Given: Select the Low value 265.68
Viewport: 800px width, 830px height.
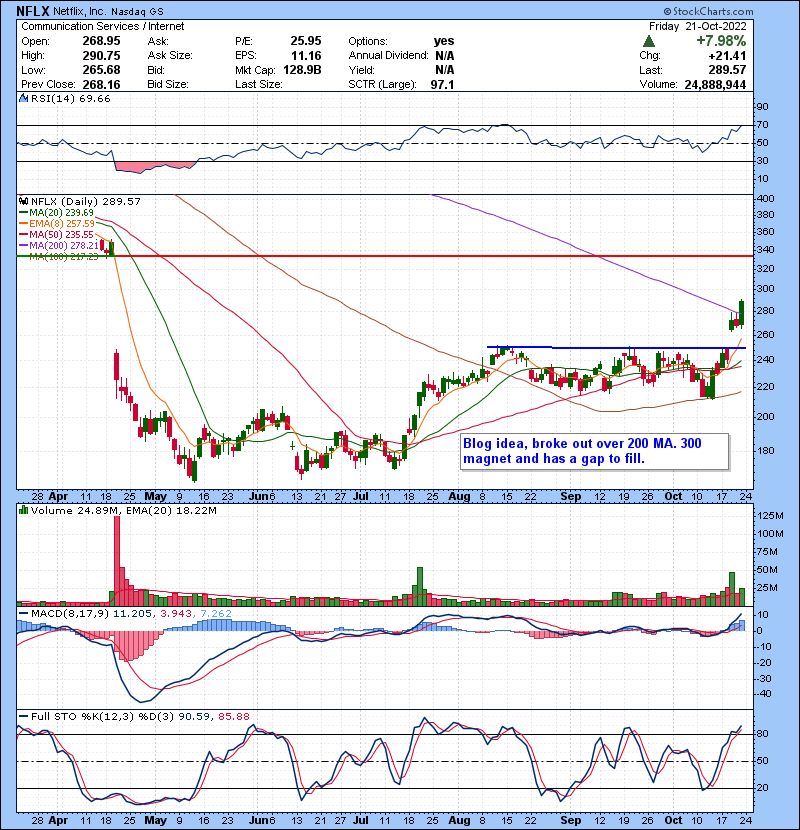Looking at the screenshot, I should pyautogui.click(x=101, y=70).
